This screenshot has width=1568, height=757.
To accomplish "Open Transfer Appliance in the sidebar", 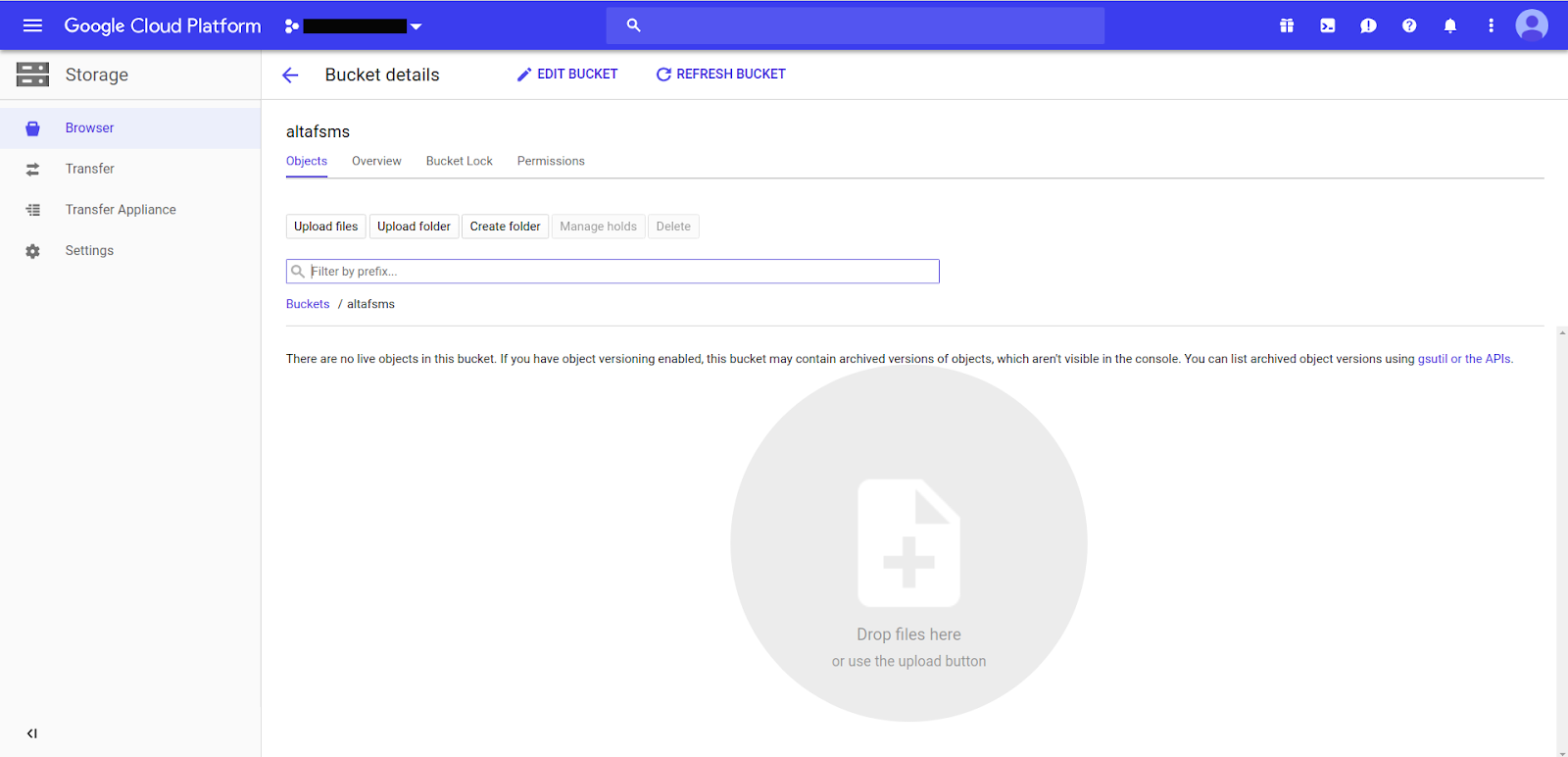I will 130,210.
